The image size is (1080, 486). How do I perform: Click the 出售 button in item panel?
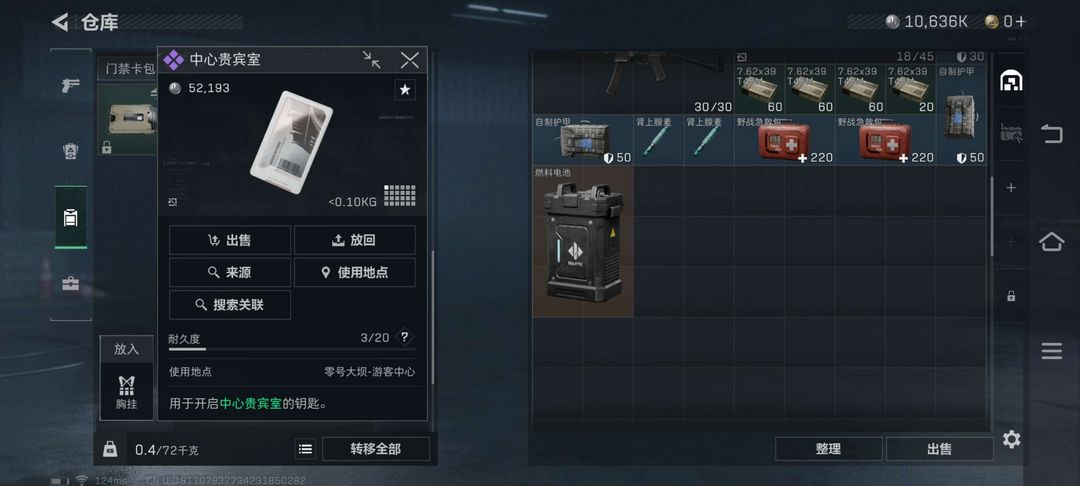coord(230,240)
